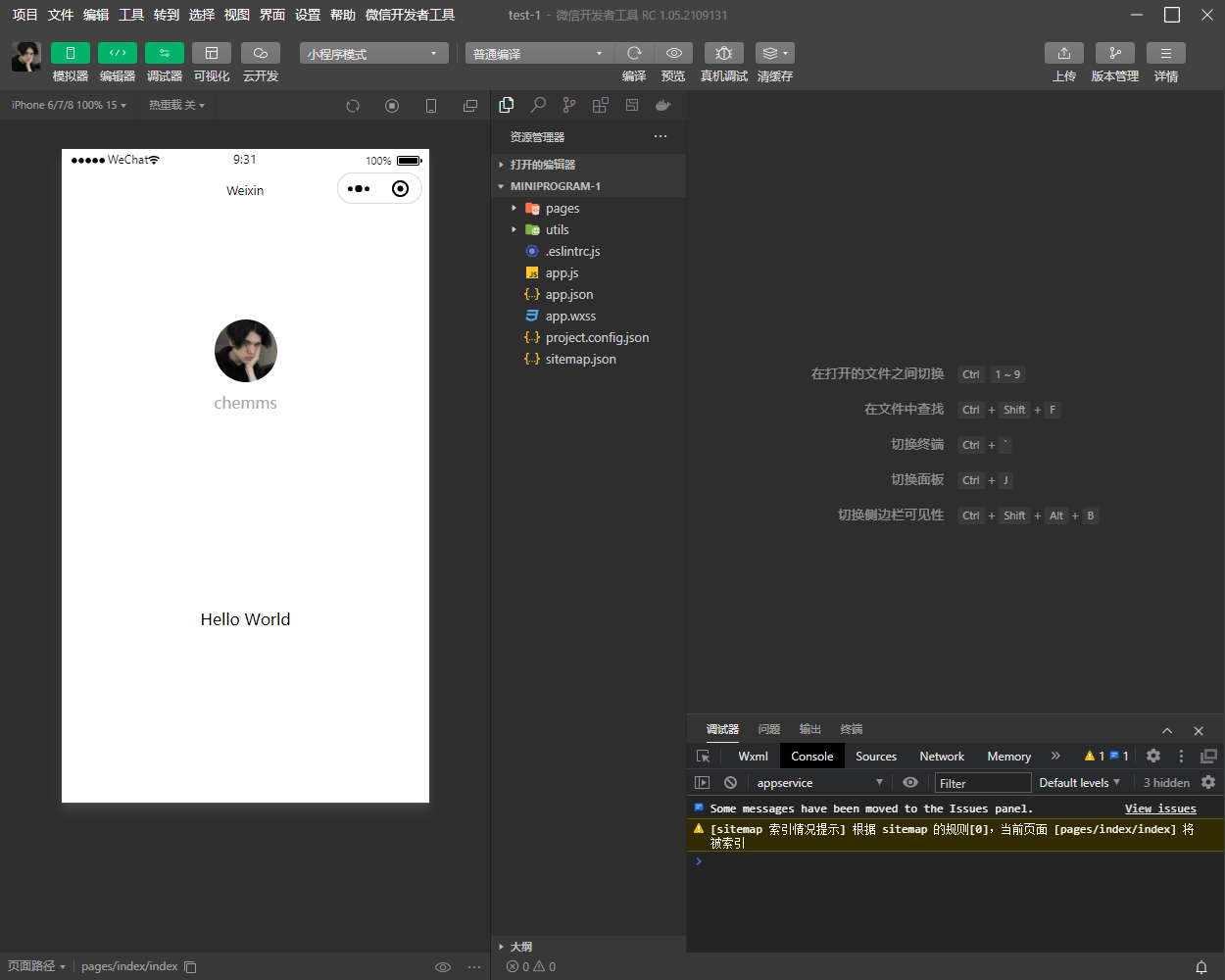Screen dimensions: 1225x980
Task: Switch to the Network tab
Action: click(941, 756)
